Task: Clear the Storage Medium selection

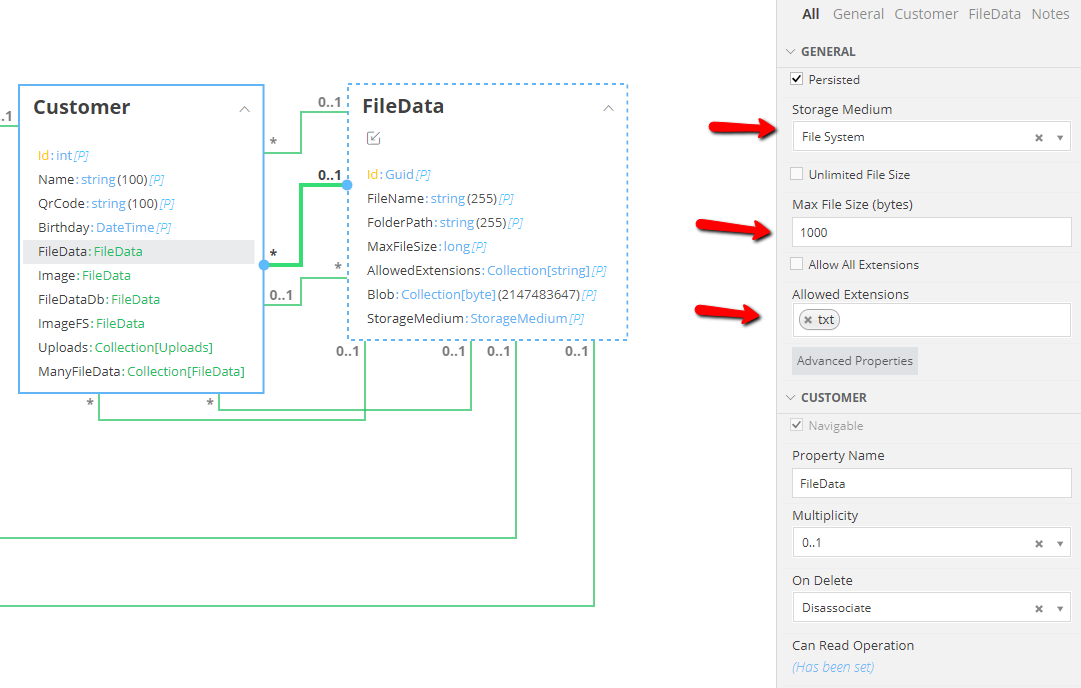Action: (1039, 138)
